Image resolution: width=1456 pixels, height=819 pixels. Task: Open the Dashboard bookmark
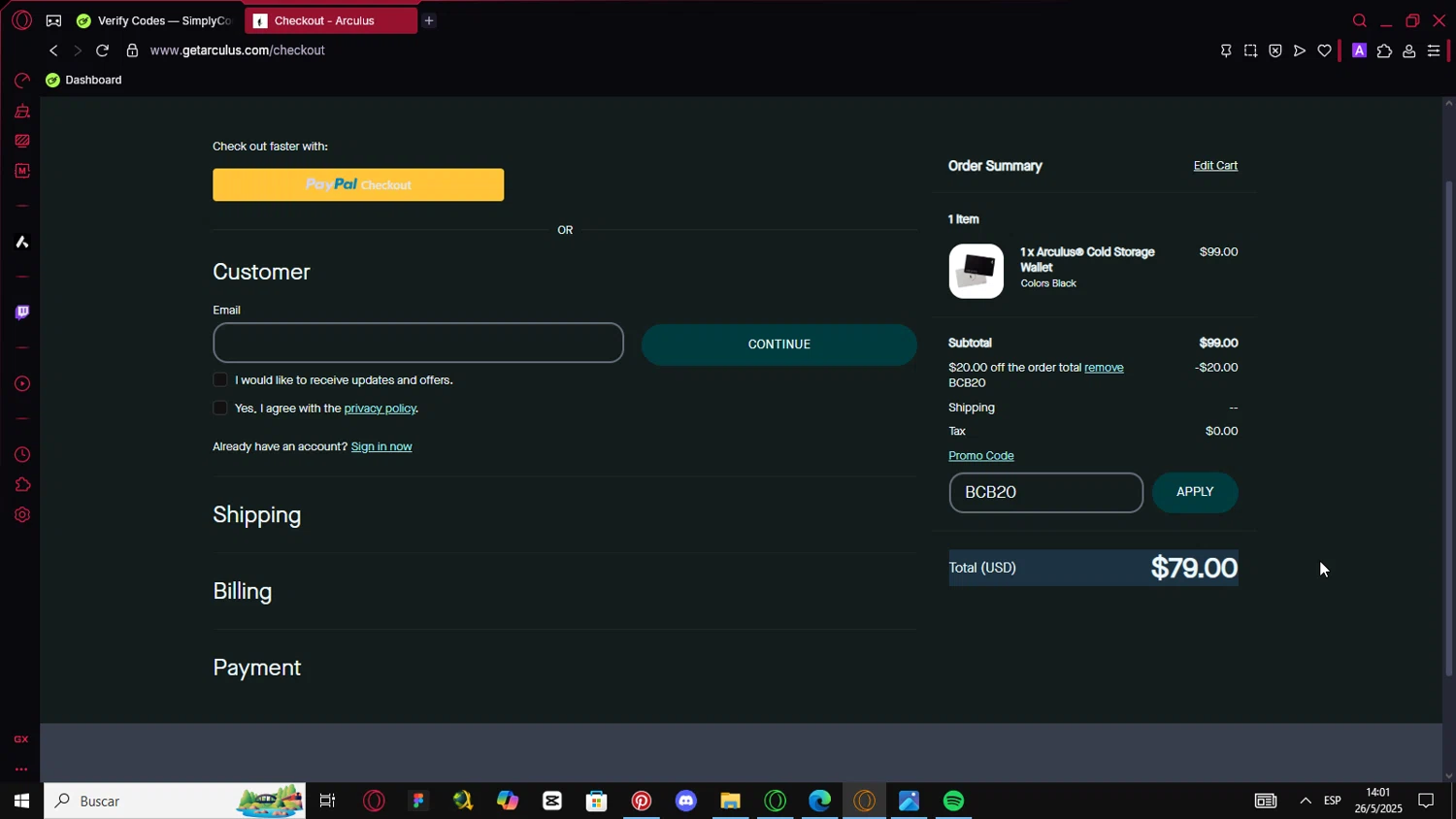pos(83,80)
